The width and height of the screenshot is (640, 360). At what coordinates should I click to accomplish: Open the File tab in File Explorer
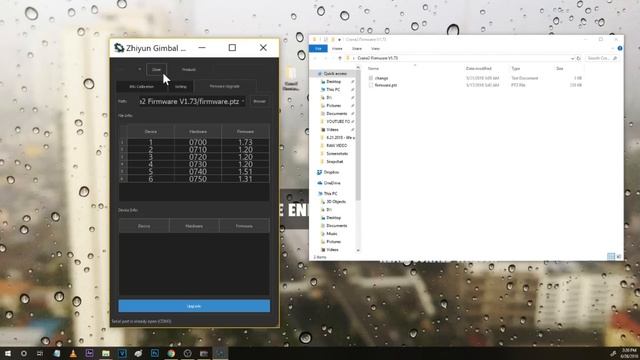click(318, 49)
